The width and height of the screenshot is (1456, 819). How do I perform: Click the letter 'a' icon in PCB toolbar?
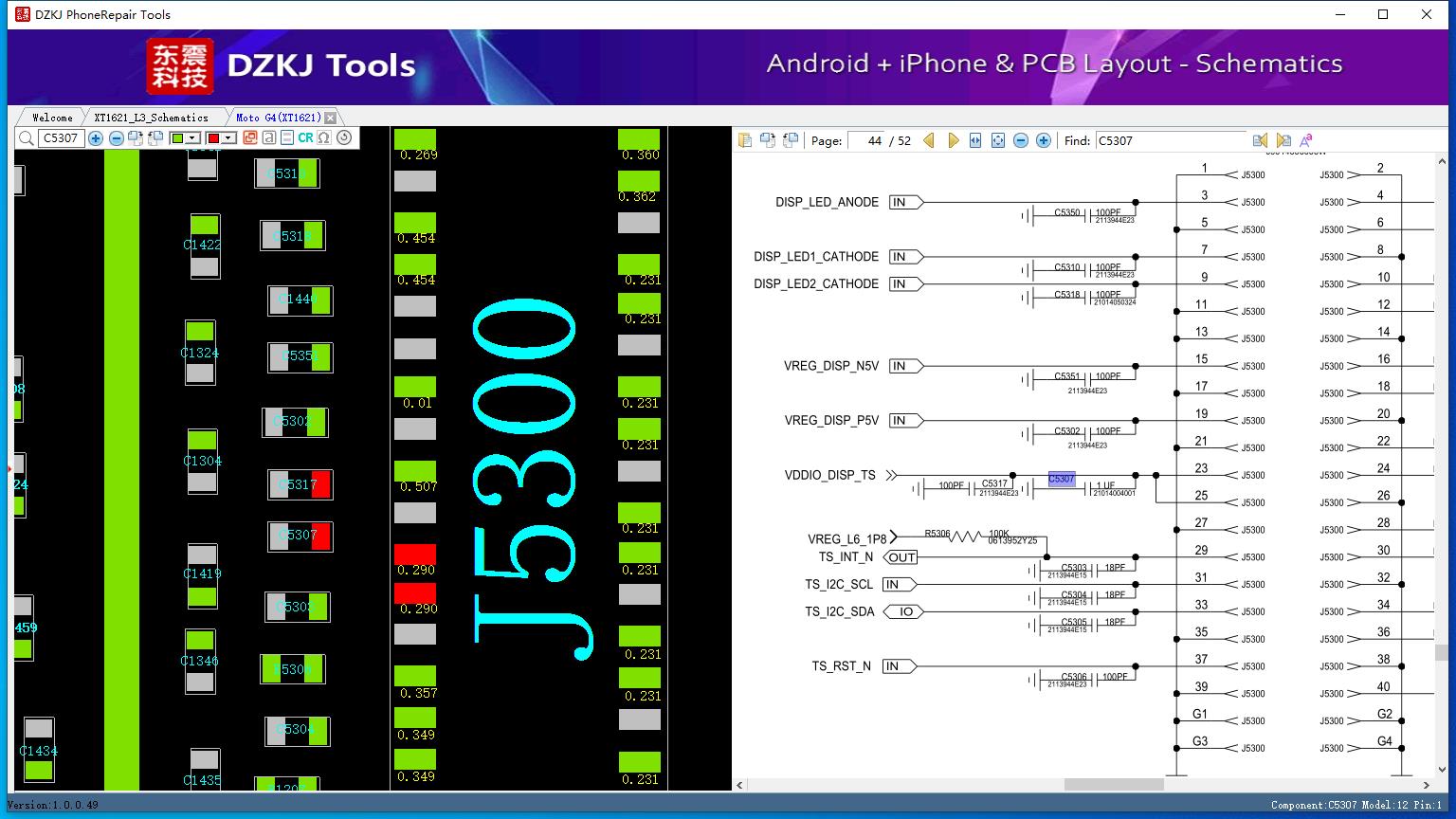pyautogui.click(x=269, y=137)
